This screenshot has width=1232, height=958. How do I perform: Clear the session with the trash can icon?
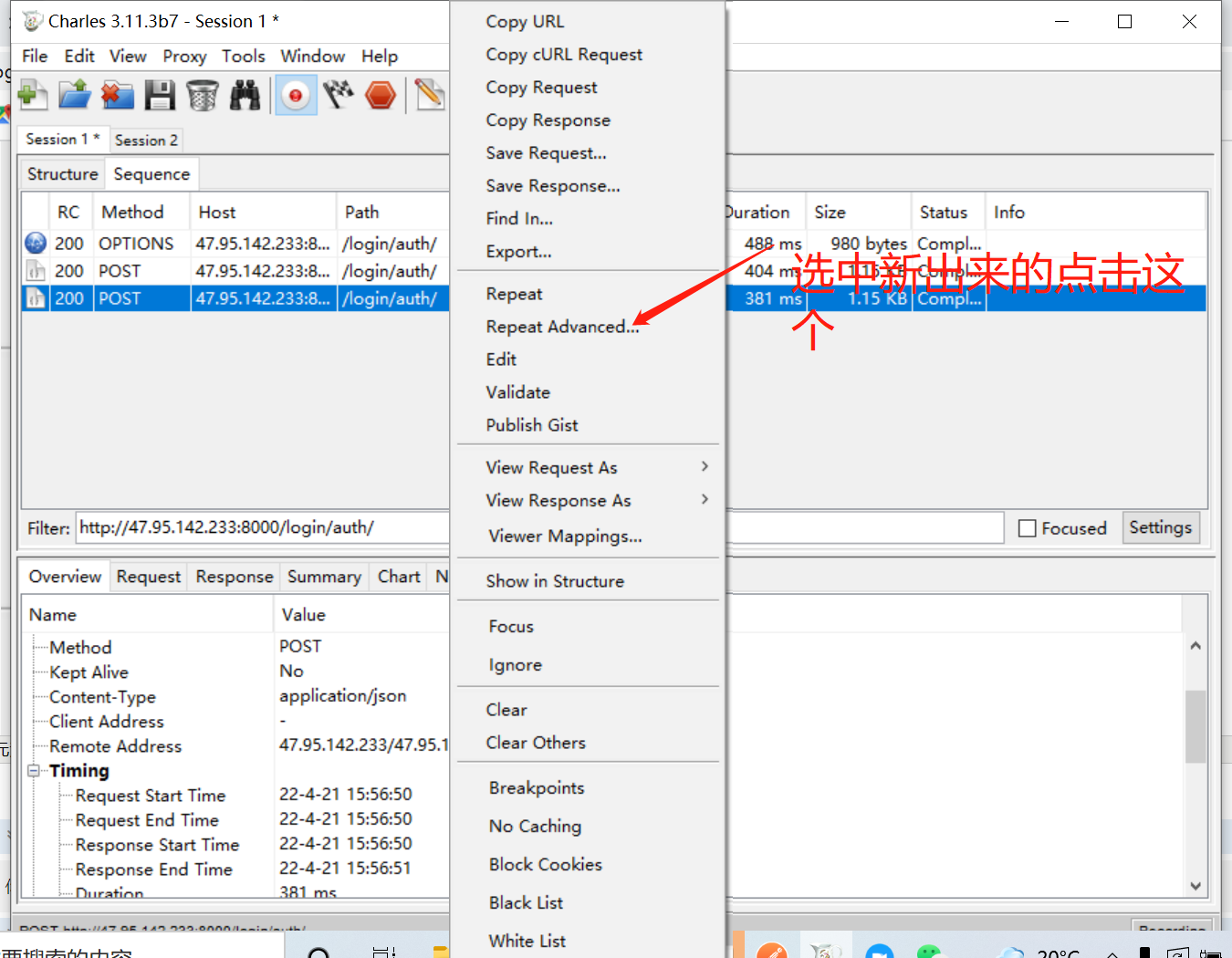[203, 95]
